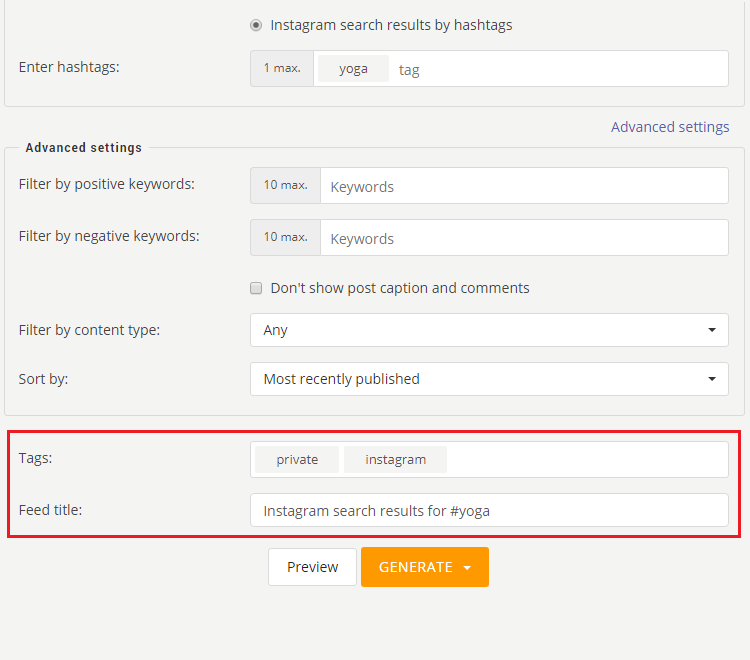The image size is (750, 660).
Task: Select the yoga hashtag chip
Action: pos(353,68)
